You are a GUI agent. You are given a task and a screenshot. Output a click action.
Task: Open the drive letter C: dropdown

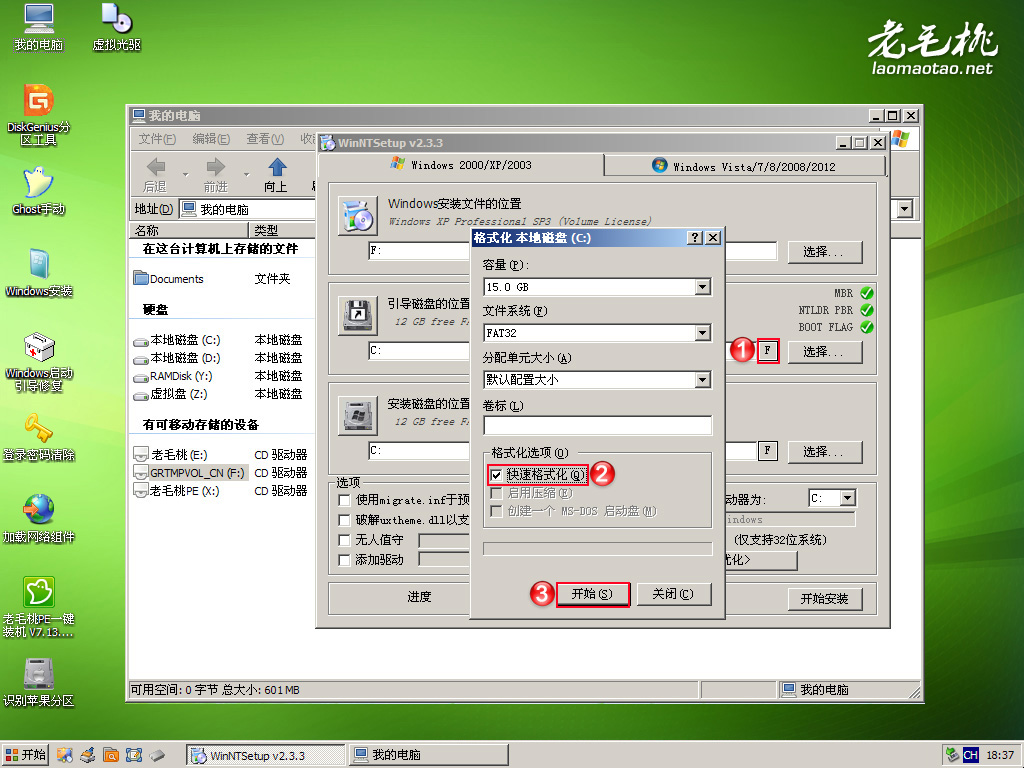(x=848, y=498)
